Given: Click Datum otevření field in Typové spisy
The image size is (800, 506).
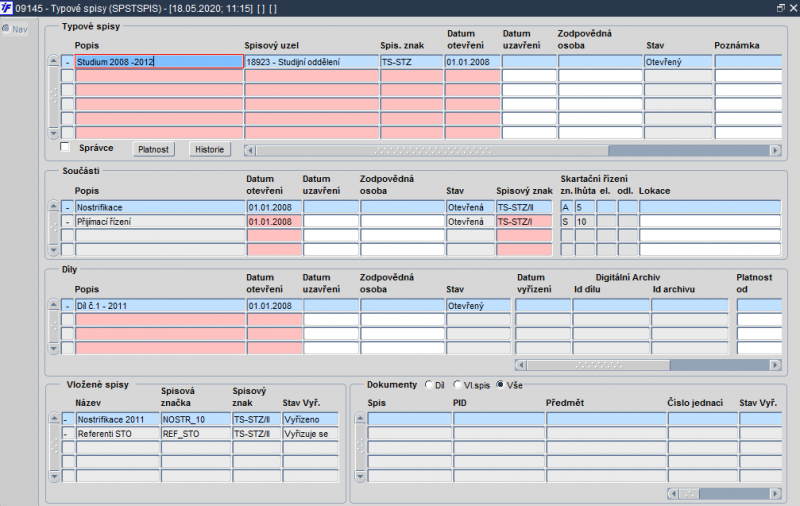Looking at the screenshot, I should [472, 62].
